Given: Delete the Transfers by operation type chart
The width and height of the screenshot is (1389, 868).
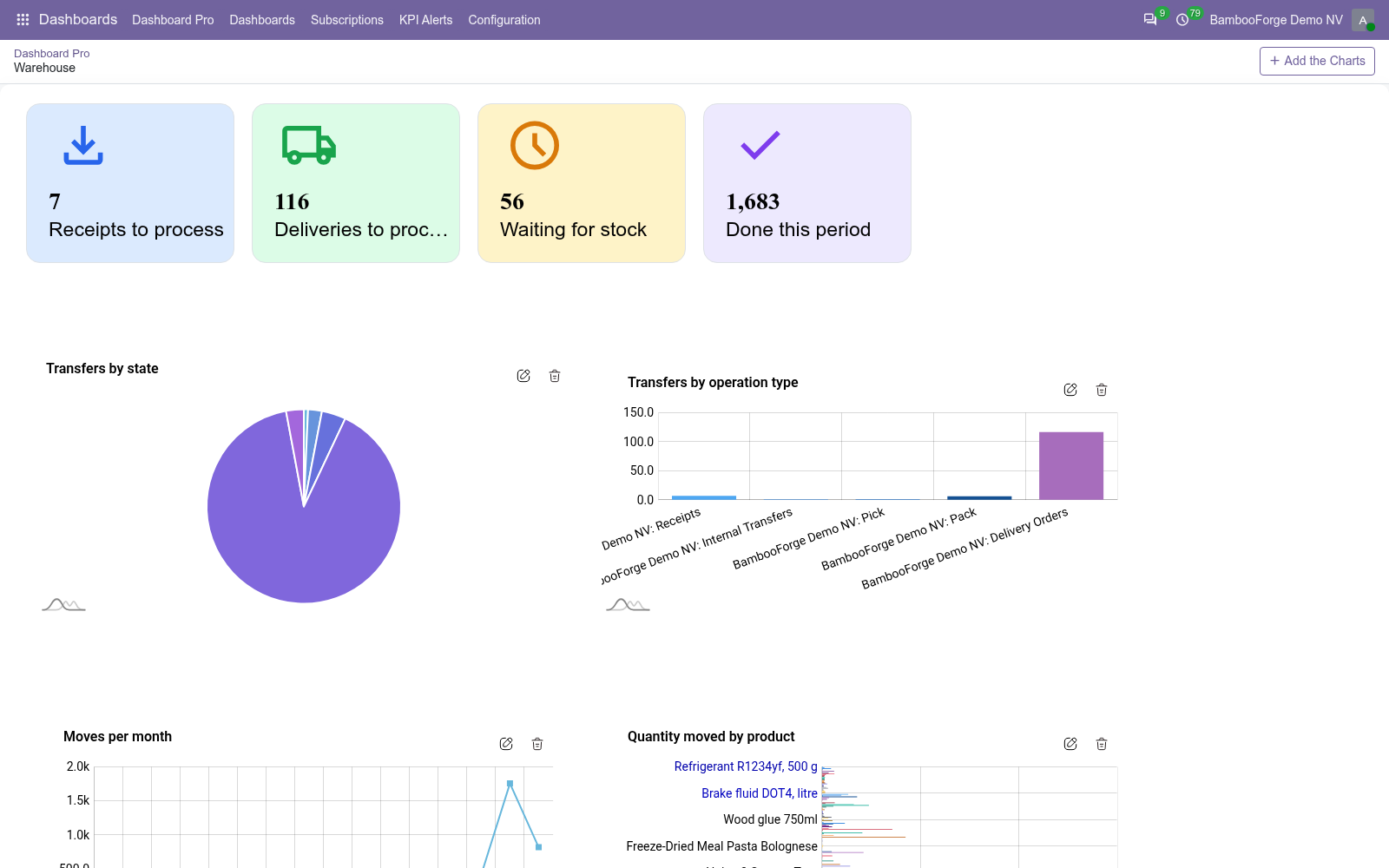Looking at the screenshot, I should pyautogui.click(x=1102, y=390).
